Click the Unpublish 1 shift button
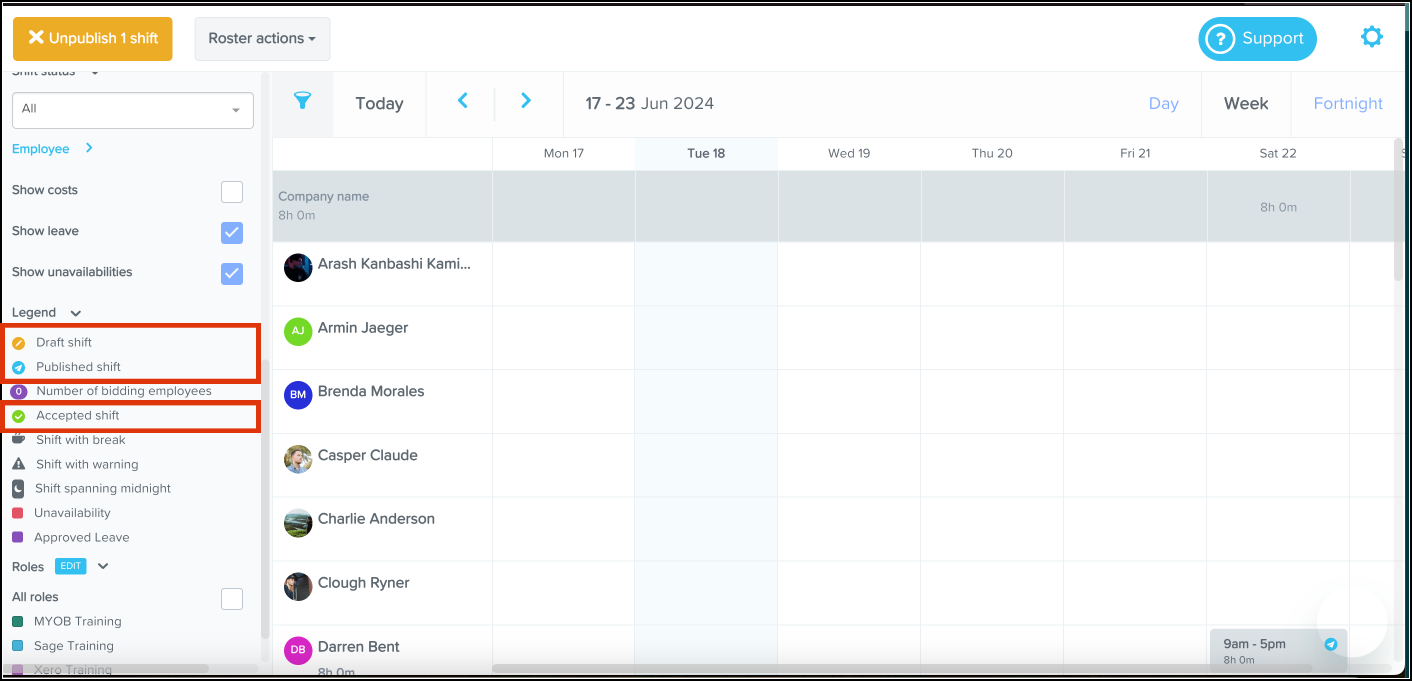The height and width of the screenshot is (681, 1412). (93, 39)
